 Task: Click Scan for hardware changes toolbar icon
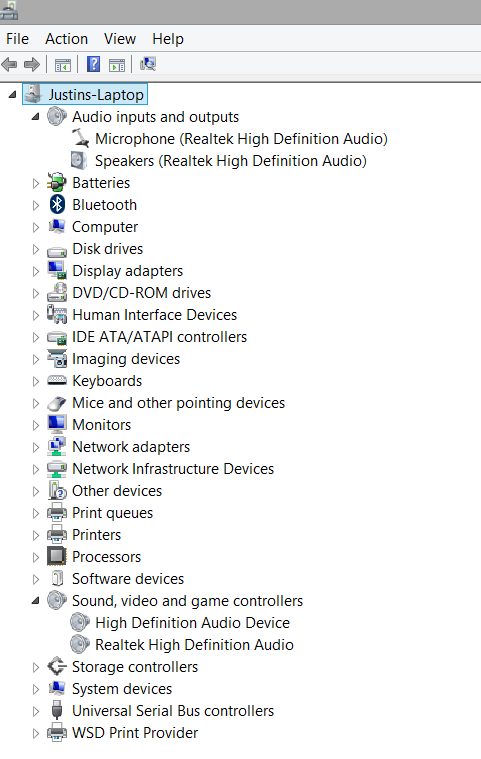[x=148, y=64]
